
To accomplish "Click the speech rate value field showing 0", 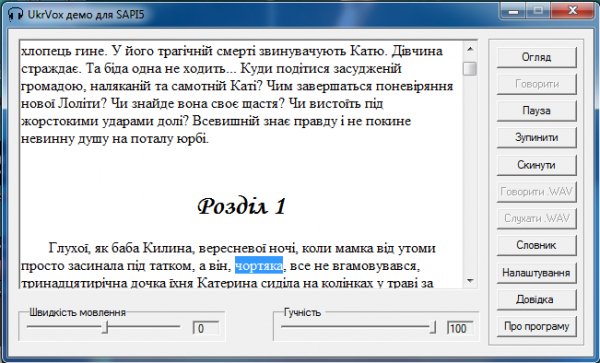I will (206, 328).
